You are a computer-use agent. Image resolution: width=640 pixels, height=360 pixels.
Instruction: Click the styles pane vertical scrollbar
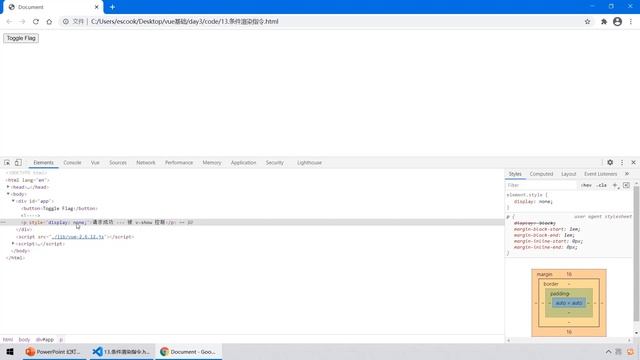pyautogui.click(x=636, y=253)
